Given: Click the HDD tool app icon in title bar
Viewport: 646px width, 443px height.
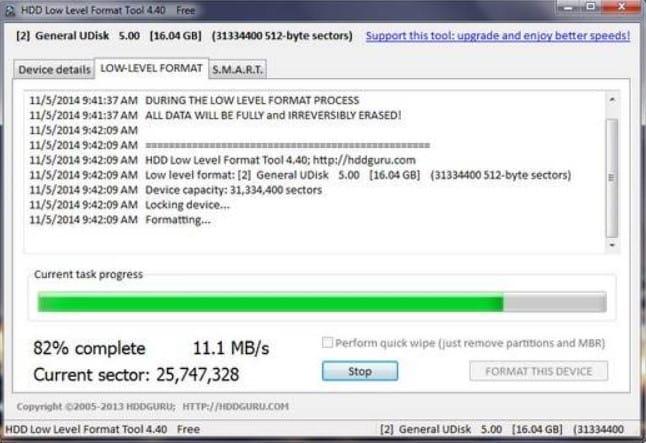Looking at the screenshot, I should pos(9,10).
